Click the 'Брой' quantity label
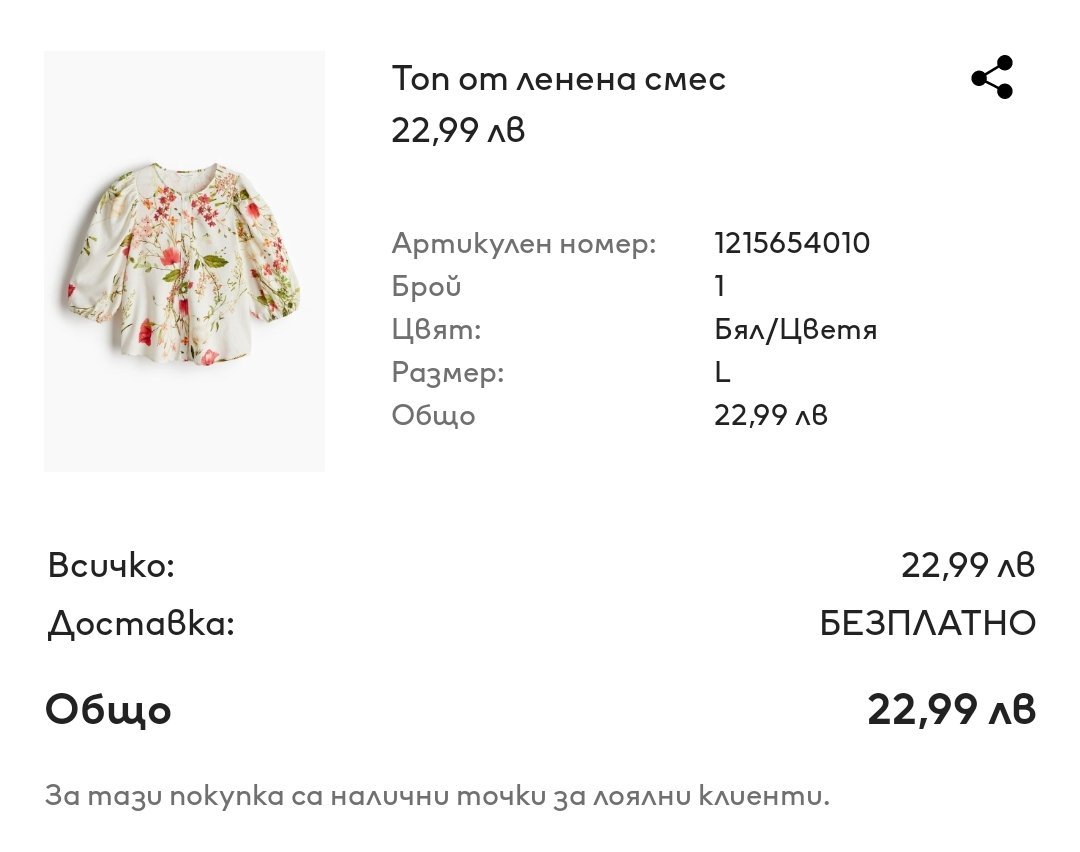 [x=426, y=287]
